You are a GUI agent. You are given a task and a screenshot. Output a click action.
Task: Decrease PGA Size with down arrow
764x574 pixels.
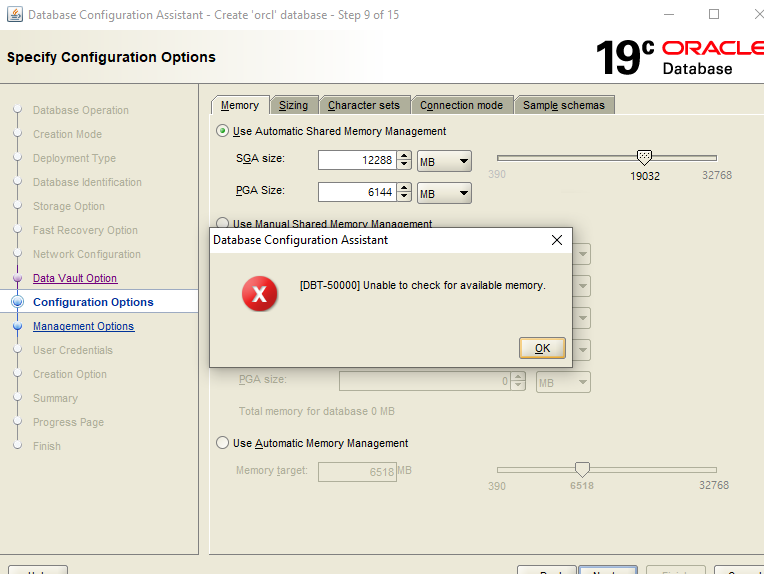pyautogui.click(x=404, y=197)
